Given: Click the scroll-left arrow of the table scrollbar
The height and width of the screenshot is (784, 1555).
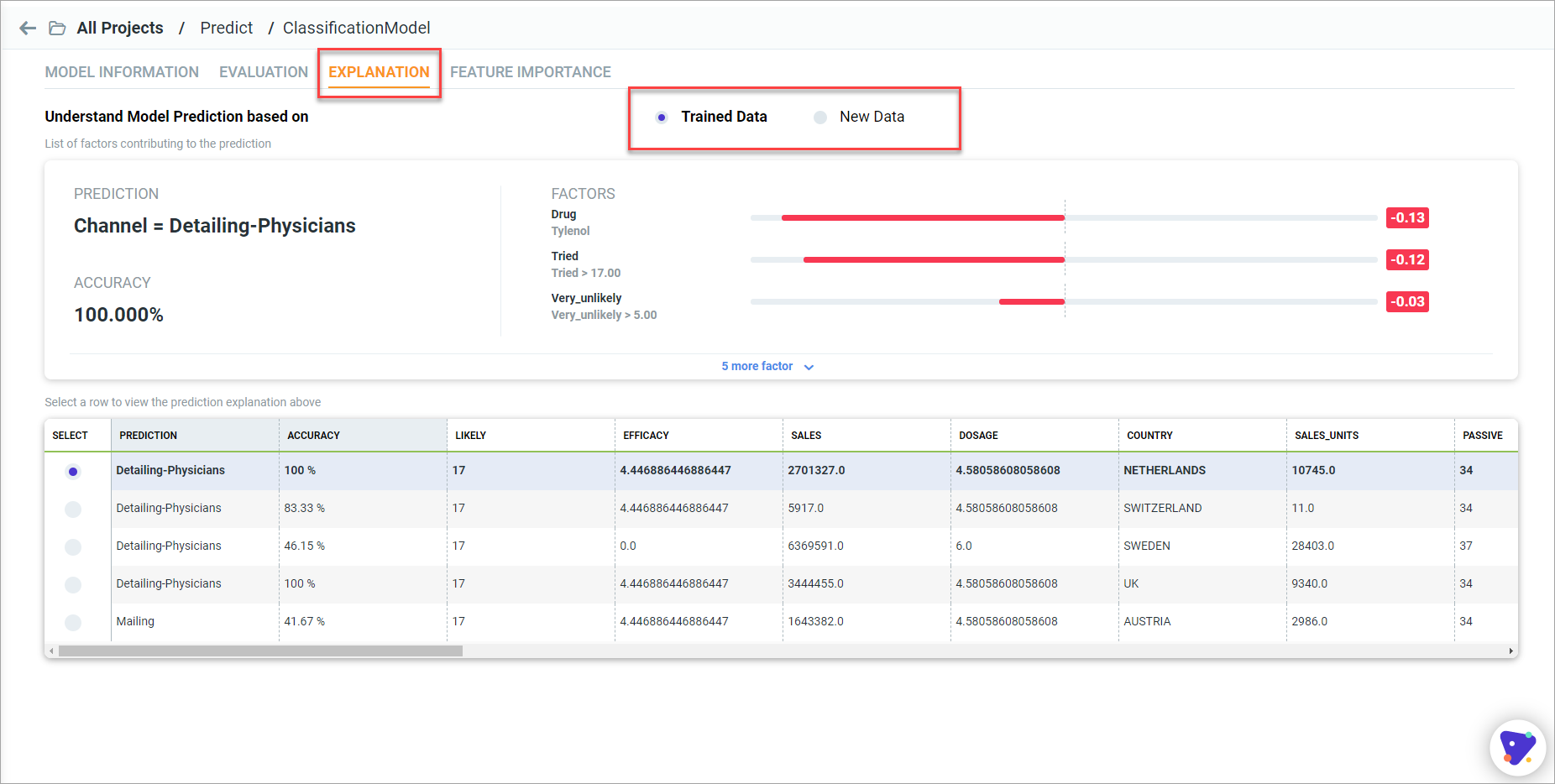Looking at the screenshot, I should tap(51, 651).
